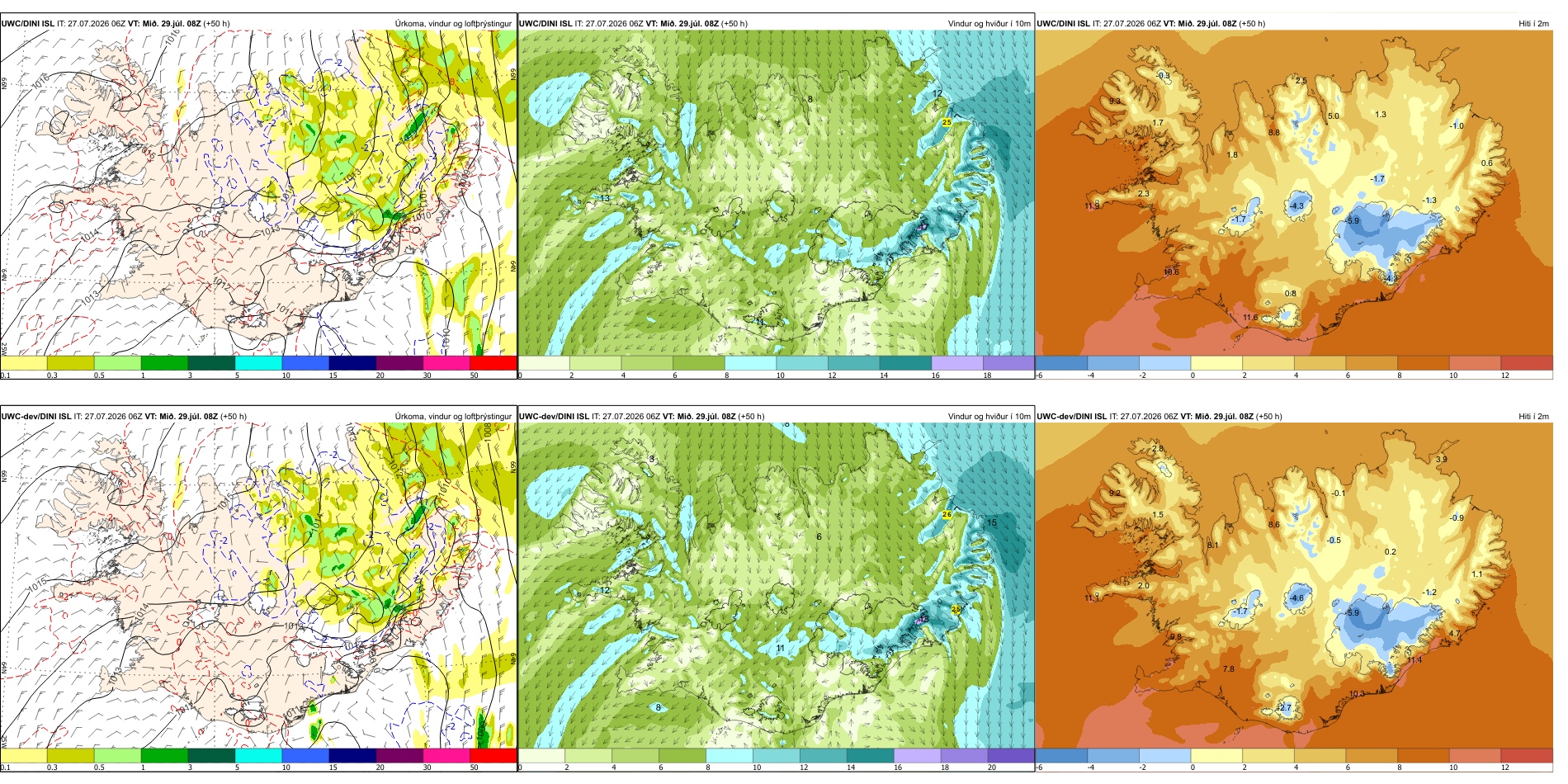Click the cyan 5 swatch in the top precipitation legend
Viewport: 1568px width, 784px height.
pos(258,362)
